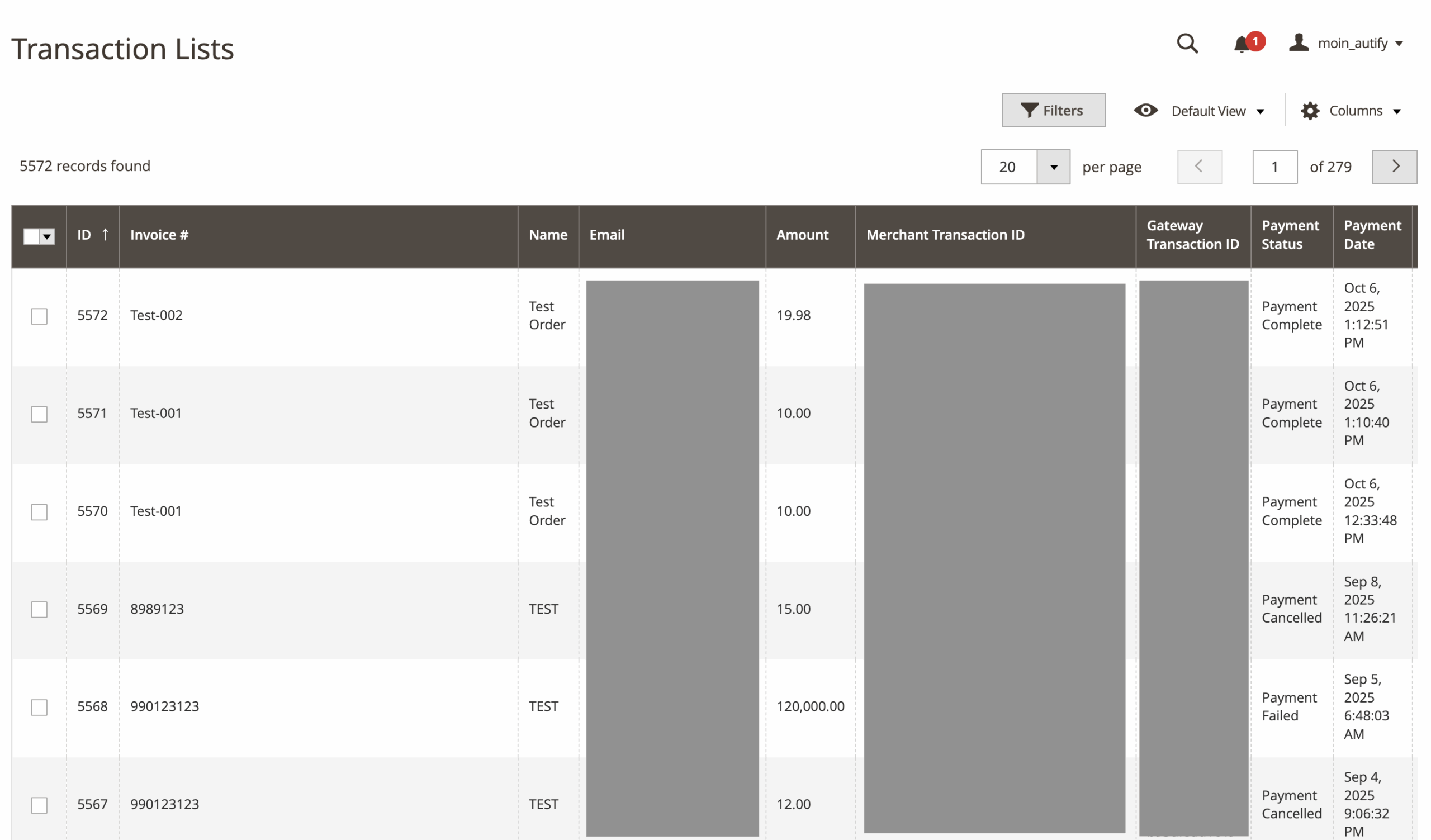The height and width of the screenshot is (840, 1431).
Task: Click the eye icon beside Default View
Action: tap(1146, 111)
